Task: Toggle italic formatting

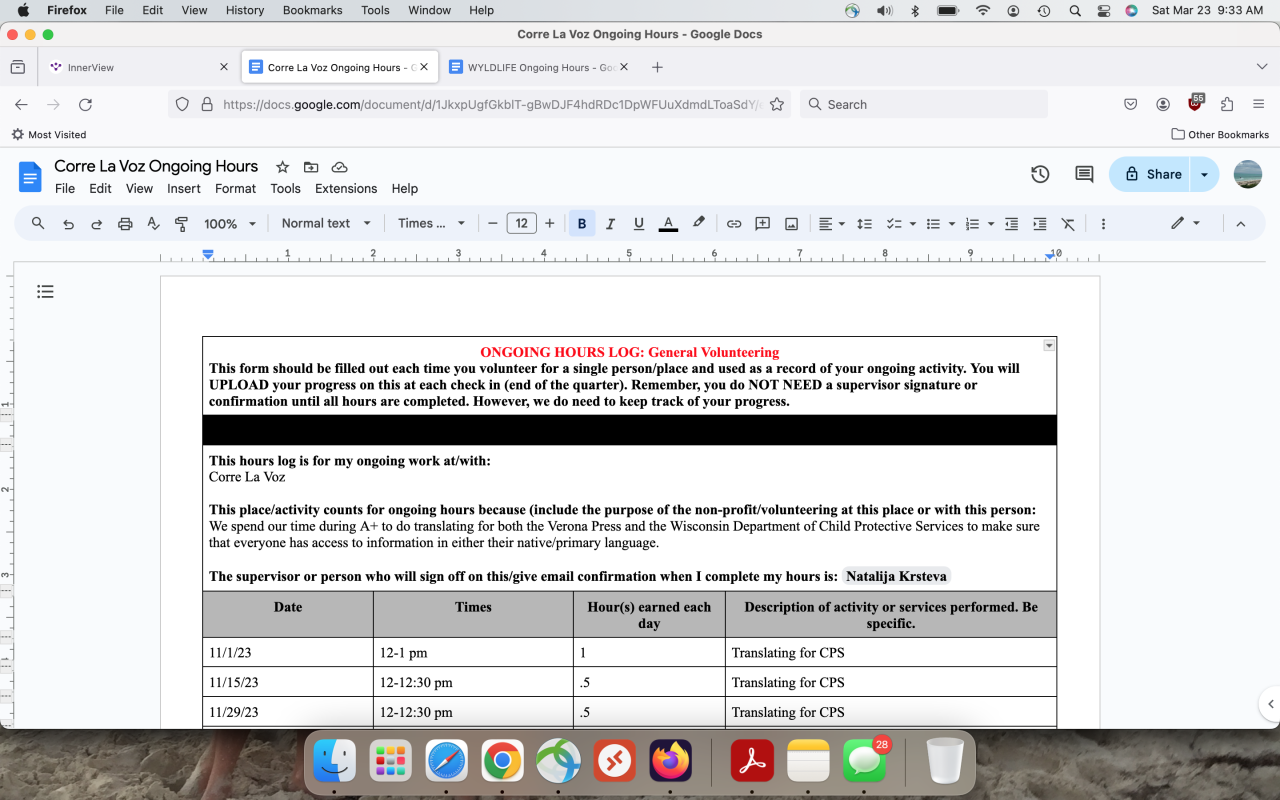Action: tap(610, 223)
